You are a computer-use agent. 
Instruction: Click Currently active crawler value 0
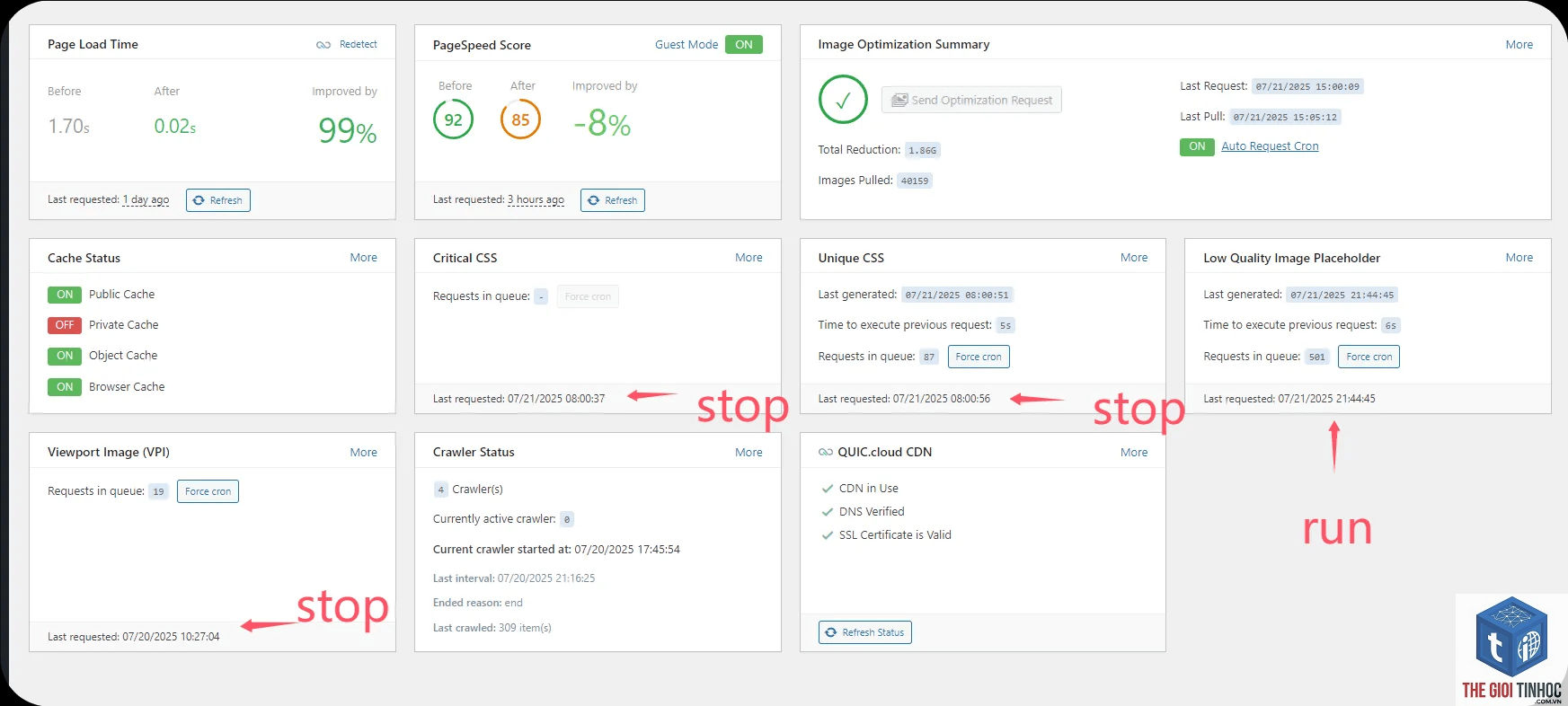(567, 520)
